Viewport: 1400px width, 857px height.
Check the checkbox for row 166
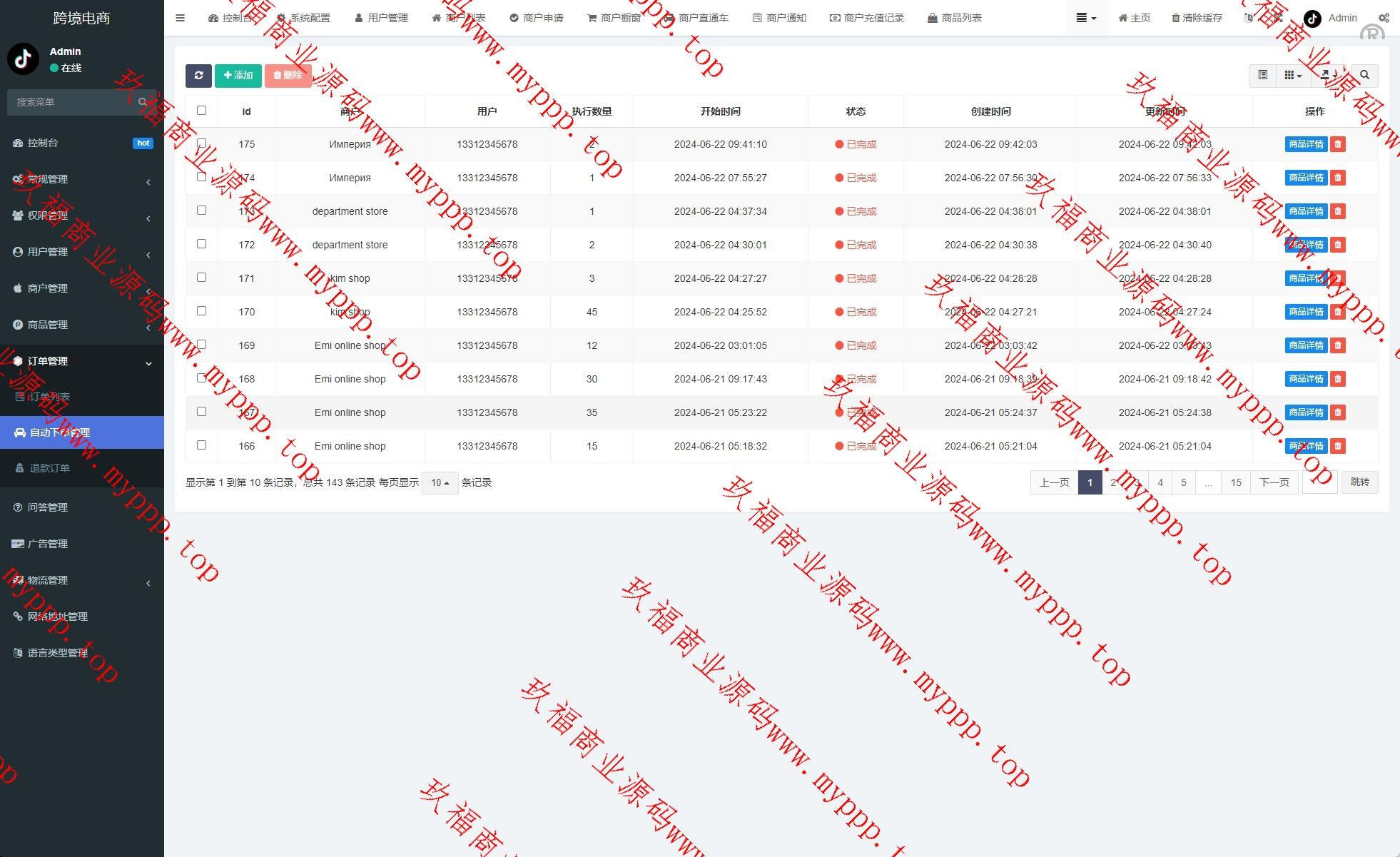click(x=201, y=445)
